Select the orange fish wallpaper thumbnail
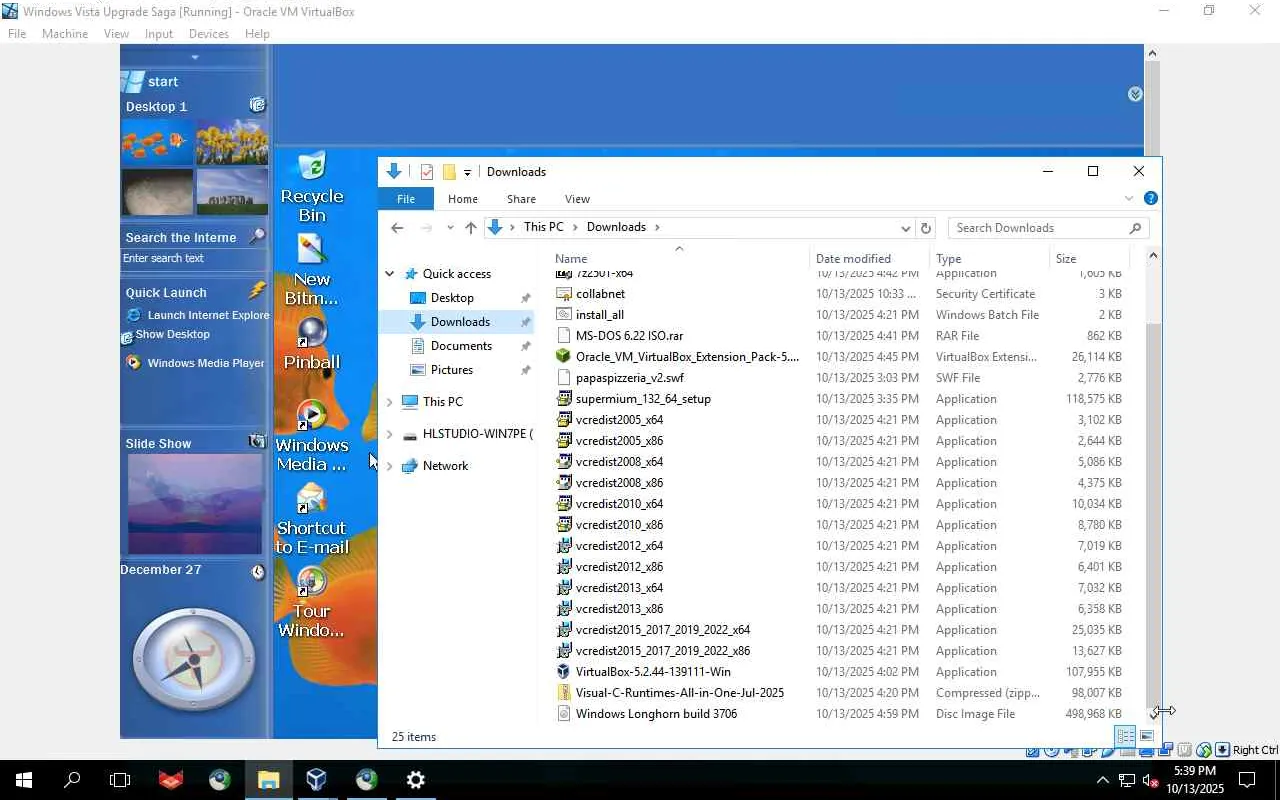The width and height of the screenshot is (1280, 800). click(x=158, y=143)
